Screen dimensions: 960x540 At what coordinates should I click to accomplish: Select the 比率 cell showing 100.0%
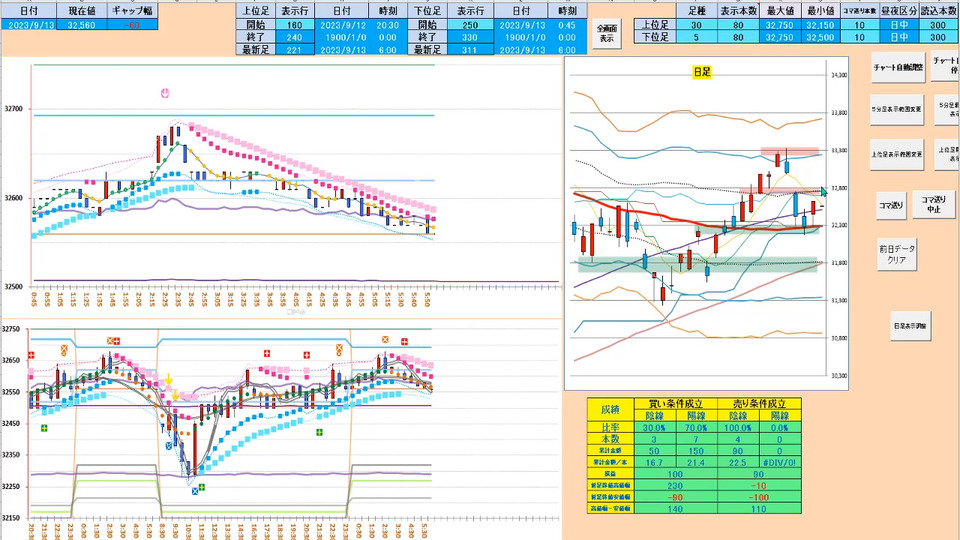pos(738,427)
